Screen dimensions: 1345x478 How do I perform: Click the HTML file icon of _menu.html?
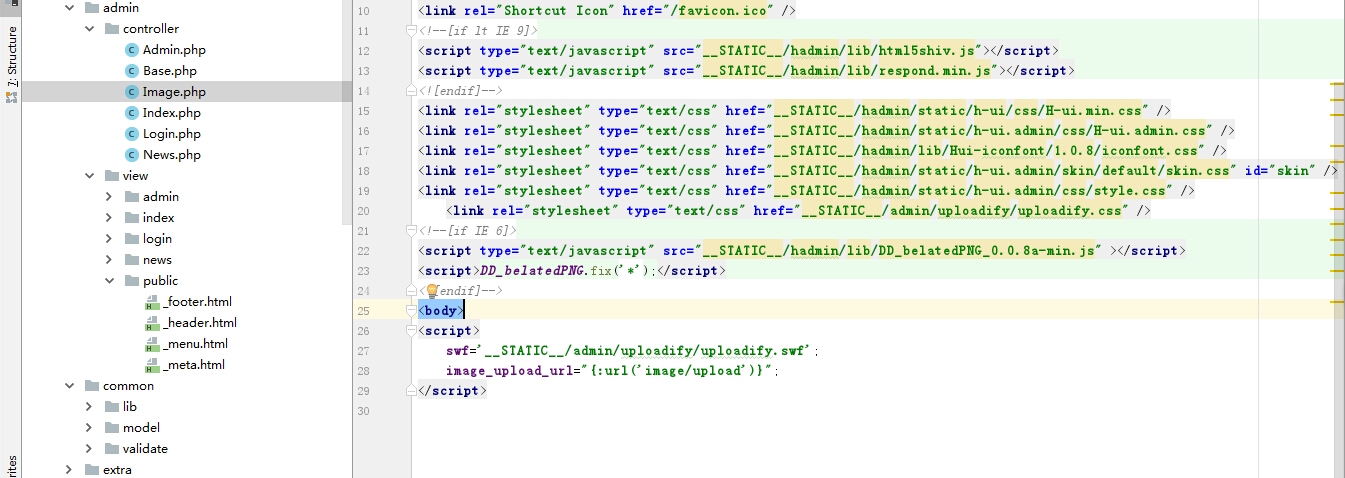(152, 344)
